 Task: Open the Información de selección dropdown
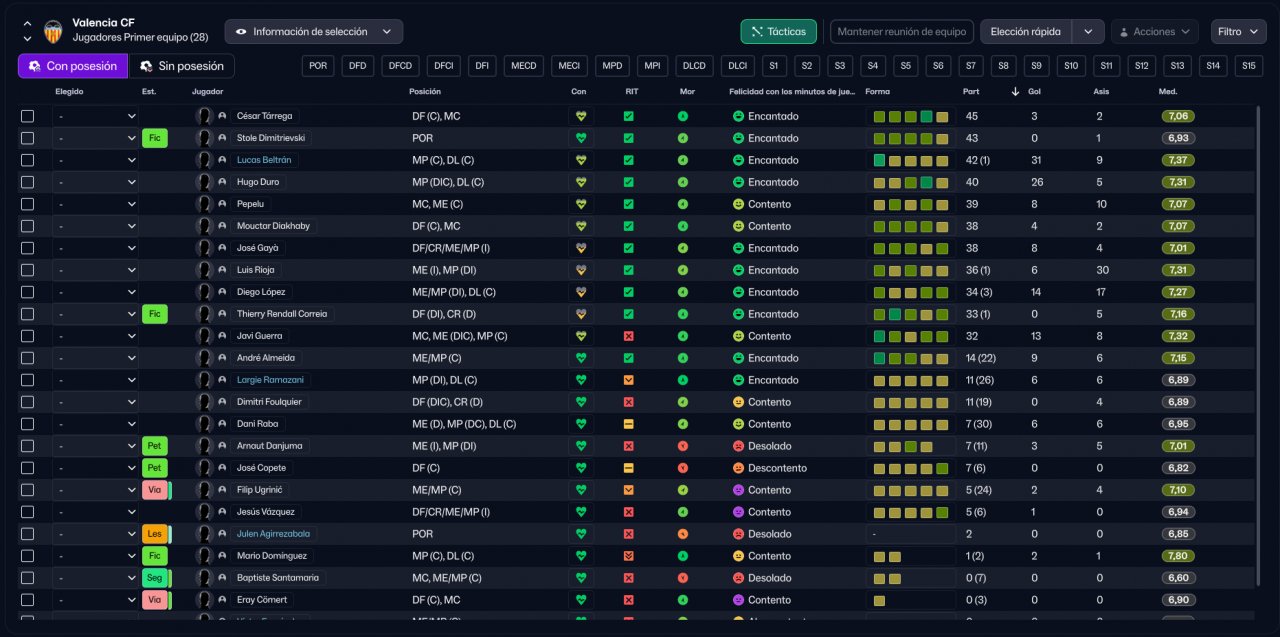[314, 32]
